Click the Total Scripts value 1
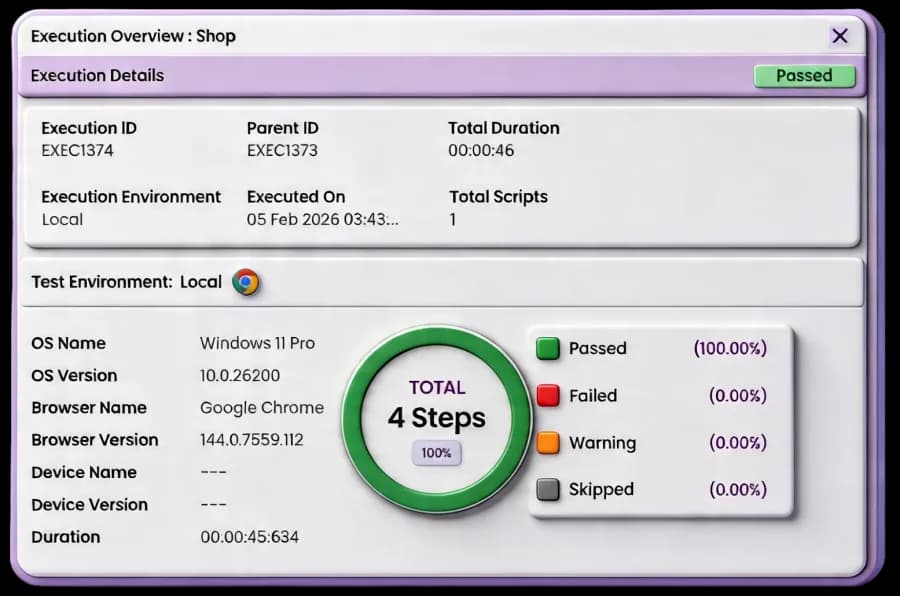The image size is (900, 596). [x=453, y=219]
